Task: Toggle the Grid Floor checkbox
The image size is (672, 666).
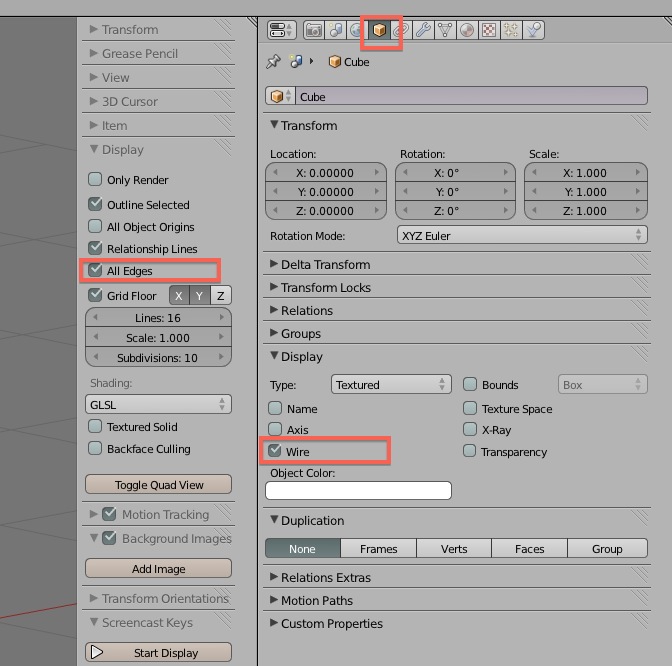Action: pos(95,295)
